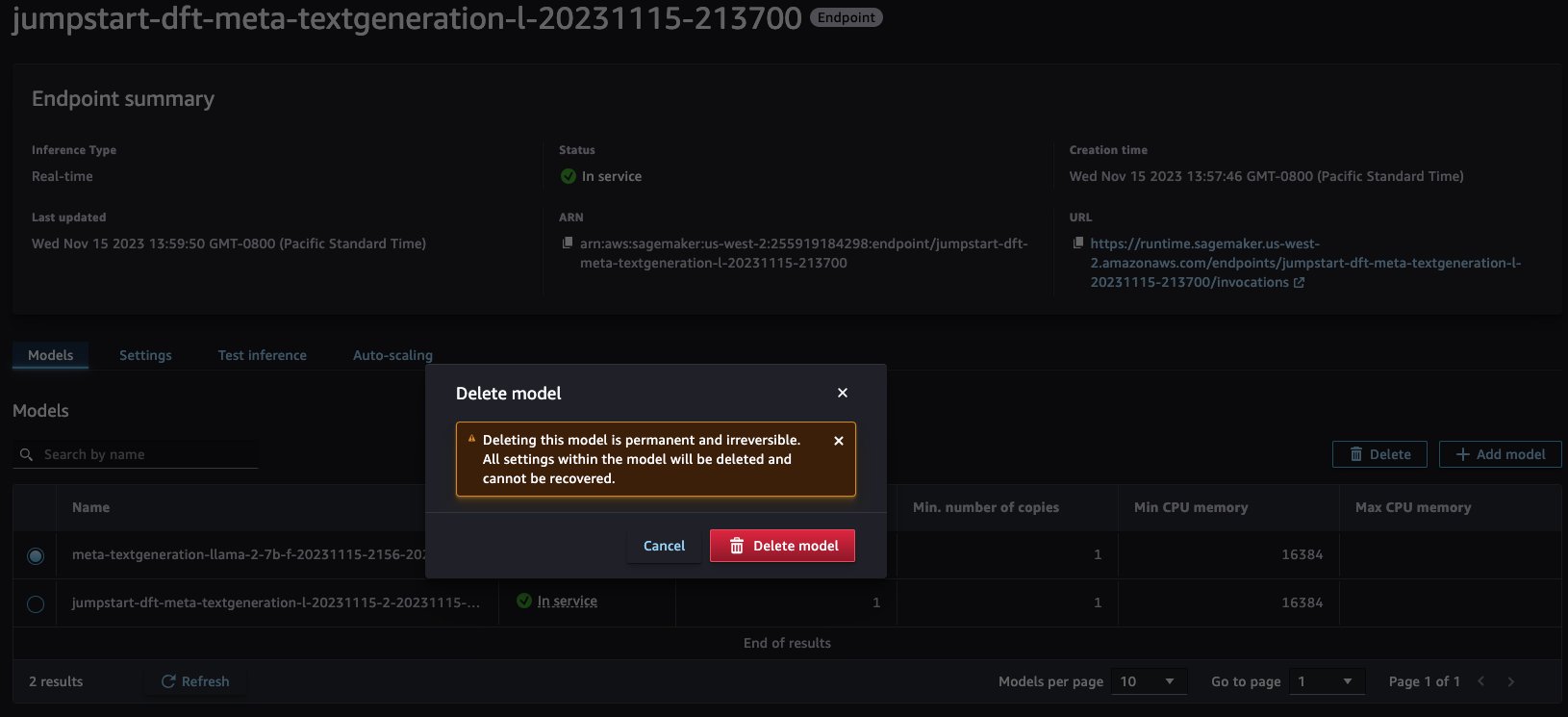Screen dimensions: 1568x717
Task: Click the Min. number of copies header
Action: coord(986,507)
